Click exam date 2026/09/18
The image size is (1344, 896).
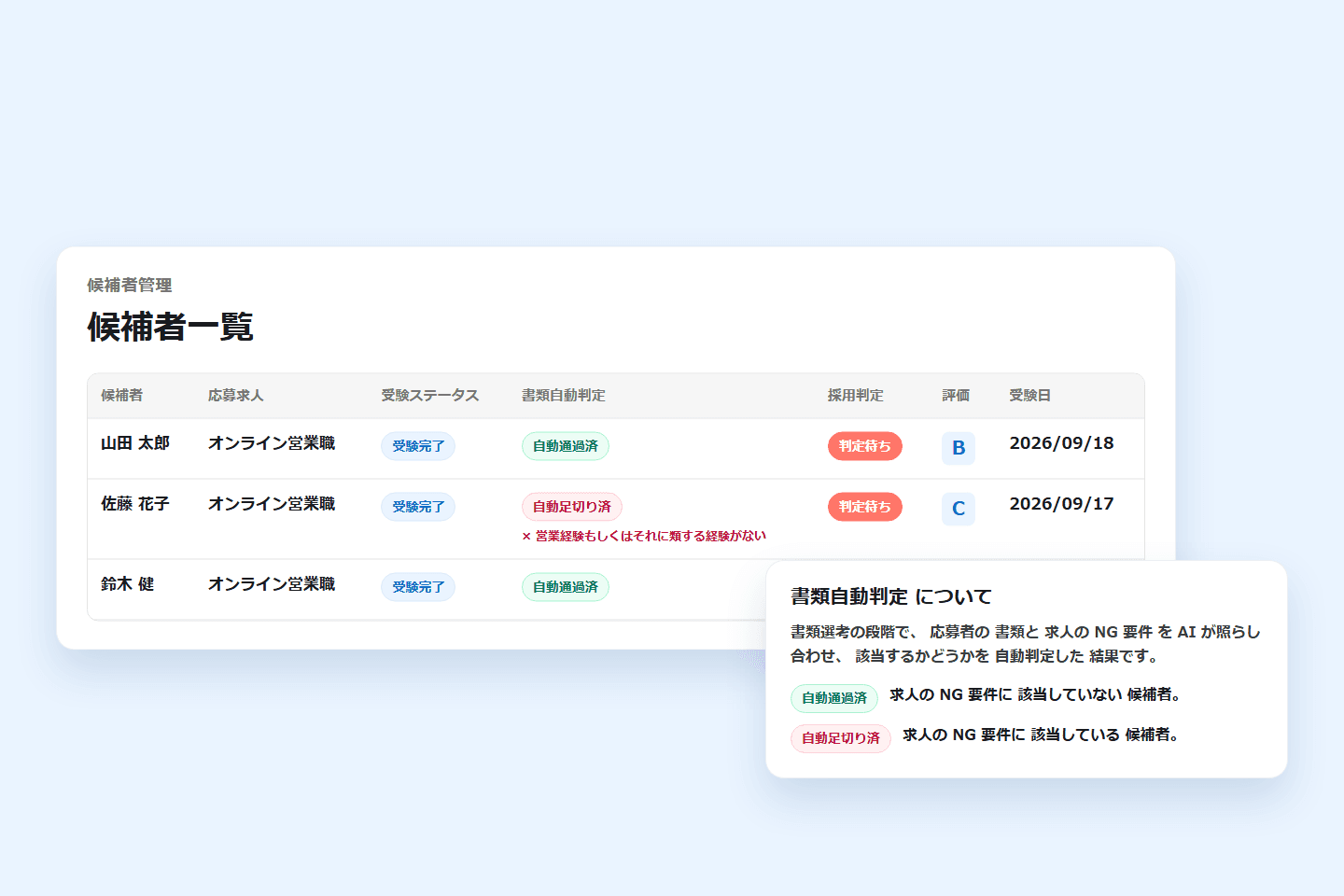1062,443
